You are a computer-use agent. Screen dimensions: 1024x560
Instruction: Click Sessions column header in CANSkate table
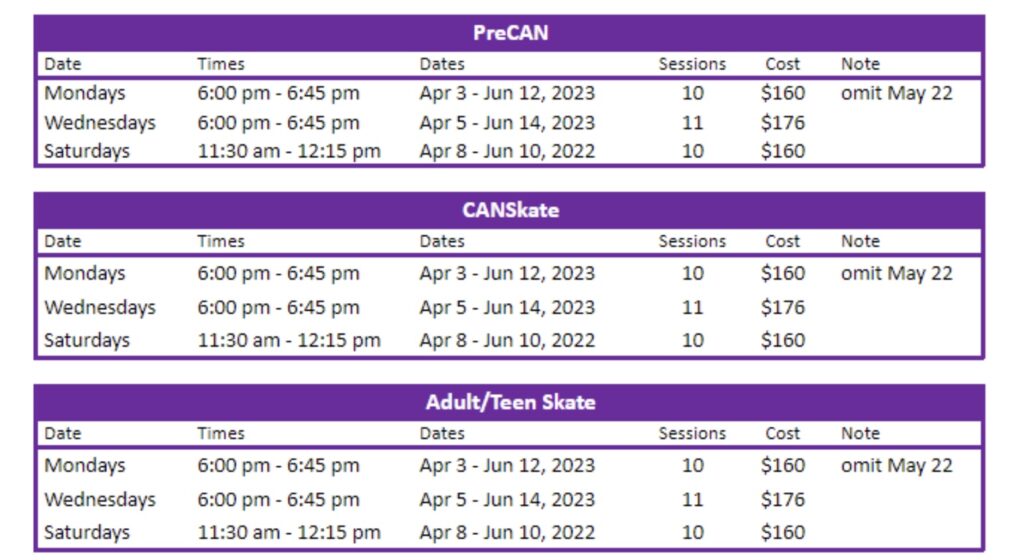692,241
